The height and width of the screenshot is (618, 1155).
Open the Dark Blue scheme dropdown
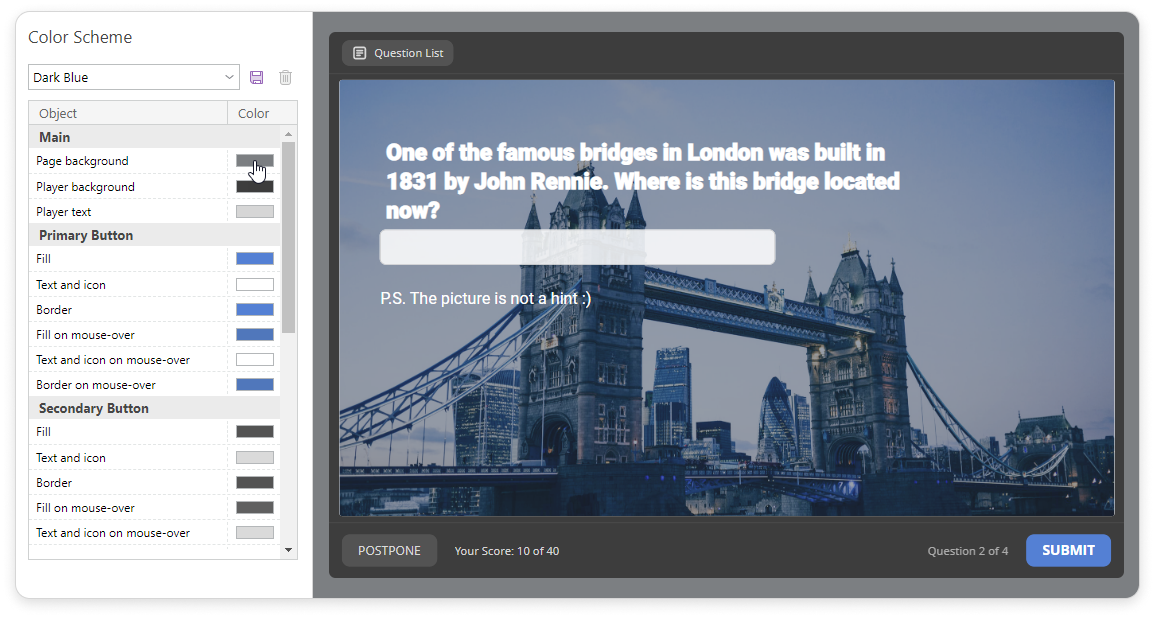(133, 78)
